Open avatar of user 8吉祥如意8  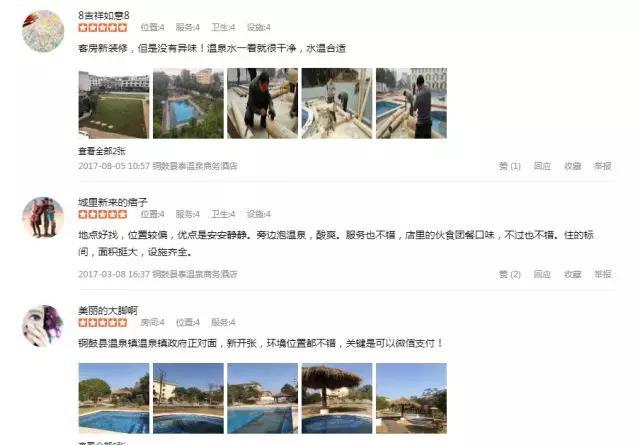43,31
